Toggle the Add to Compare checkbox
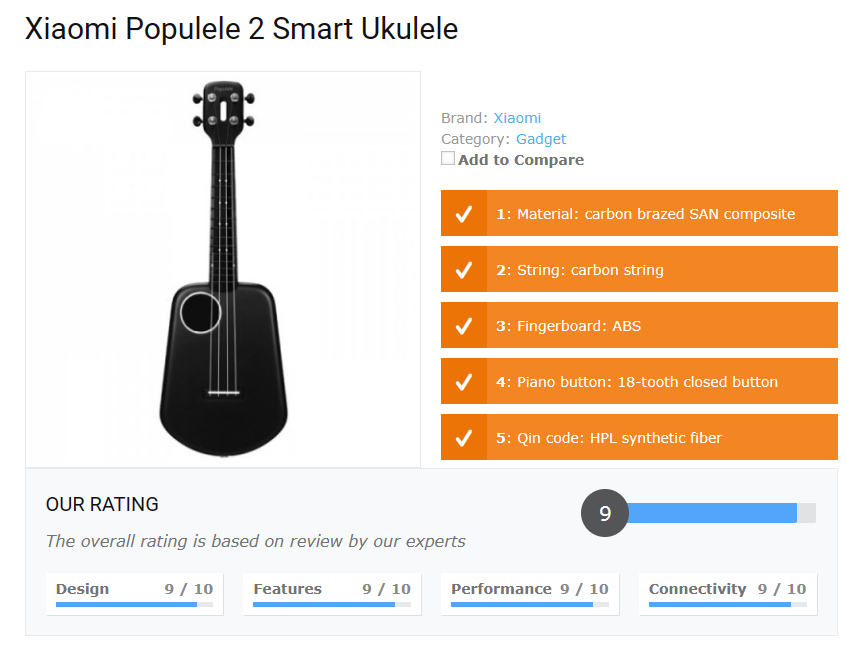 point(448,157)
